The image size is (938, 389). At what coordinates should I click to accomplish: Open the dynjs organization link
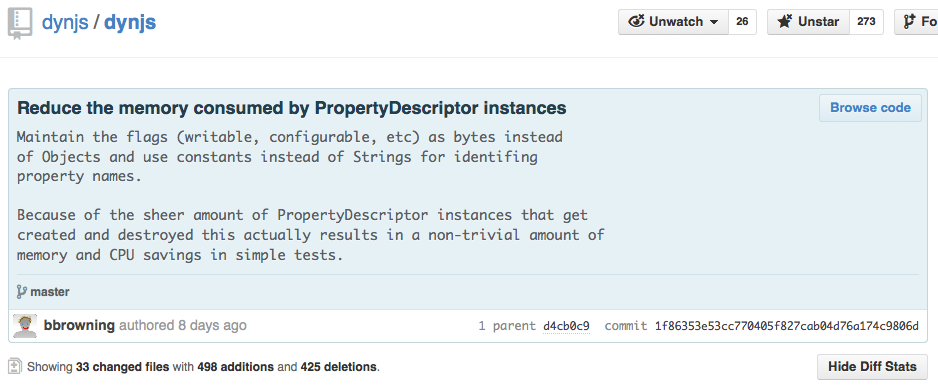(65, 23)
